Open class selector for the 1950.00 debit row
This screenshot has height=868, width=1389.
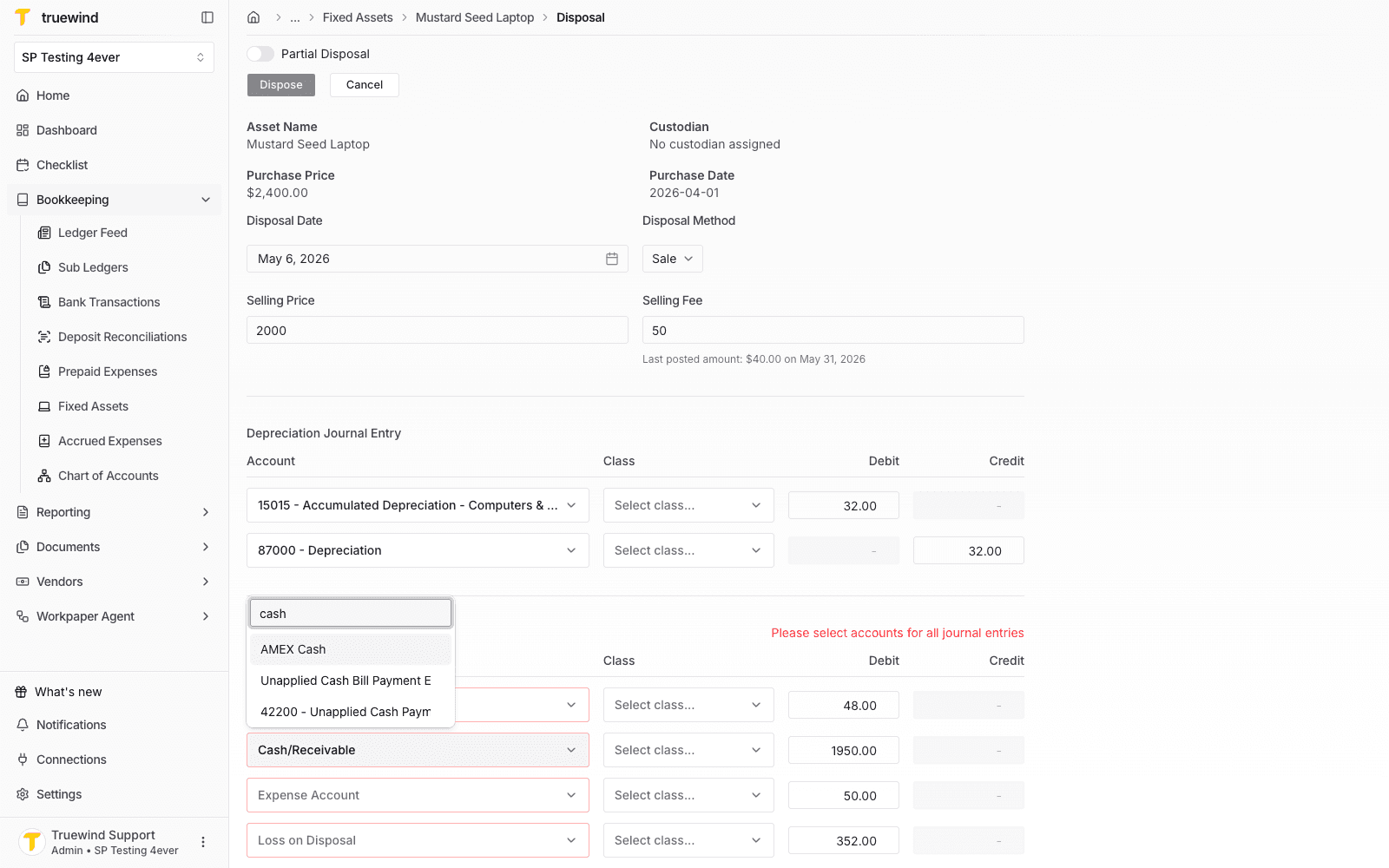tap(688, 750)
